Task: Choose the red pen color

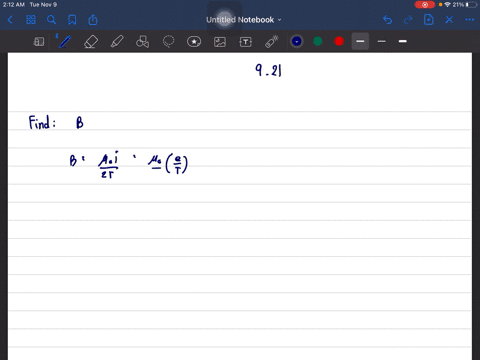Action: point(339,41)
